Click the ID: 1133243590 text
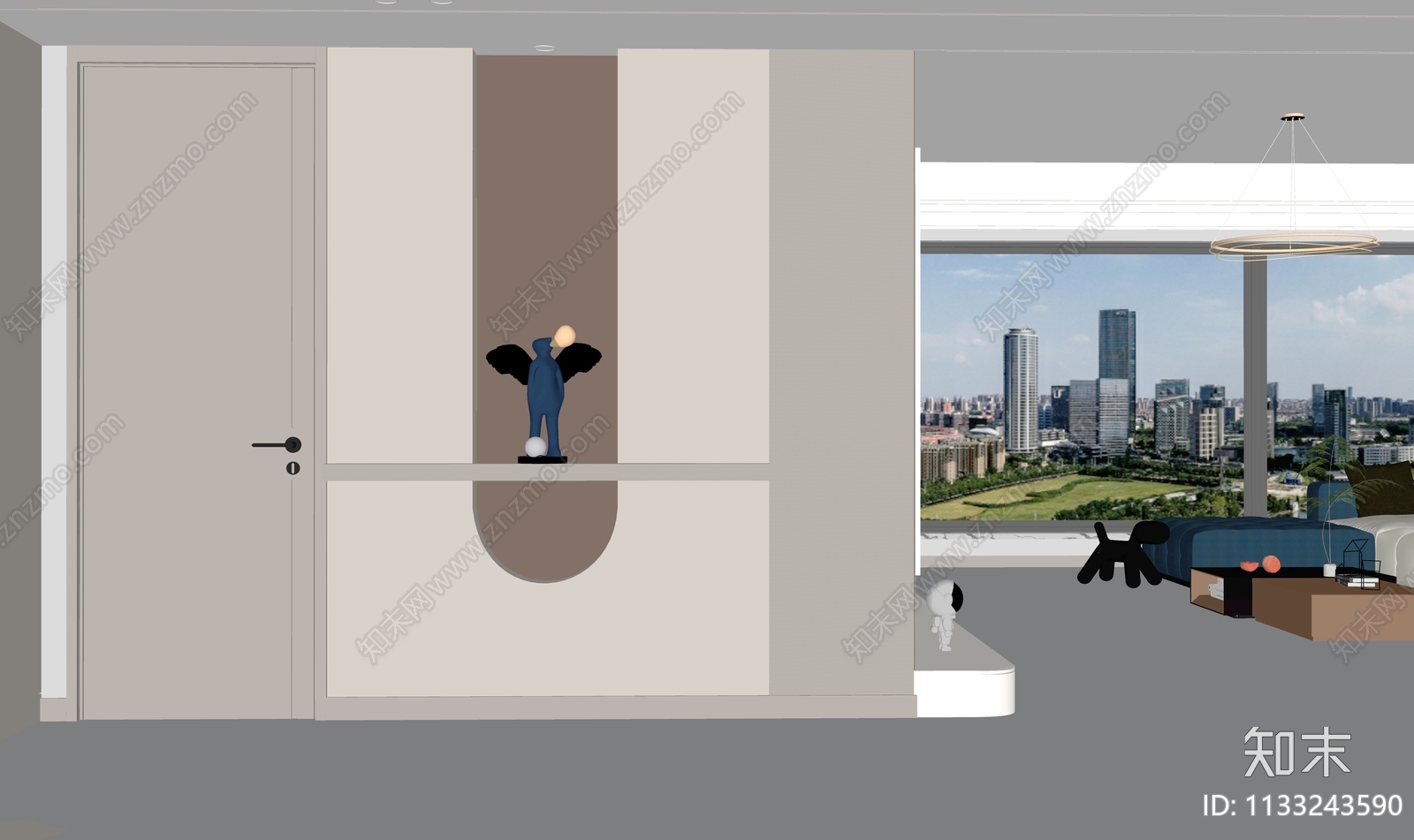Viewport: 1414px width, 840px height. pos(1302,806)
